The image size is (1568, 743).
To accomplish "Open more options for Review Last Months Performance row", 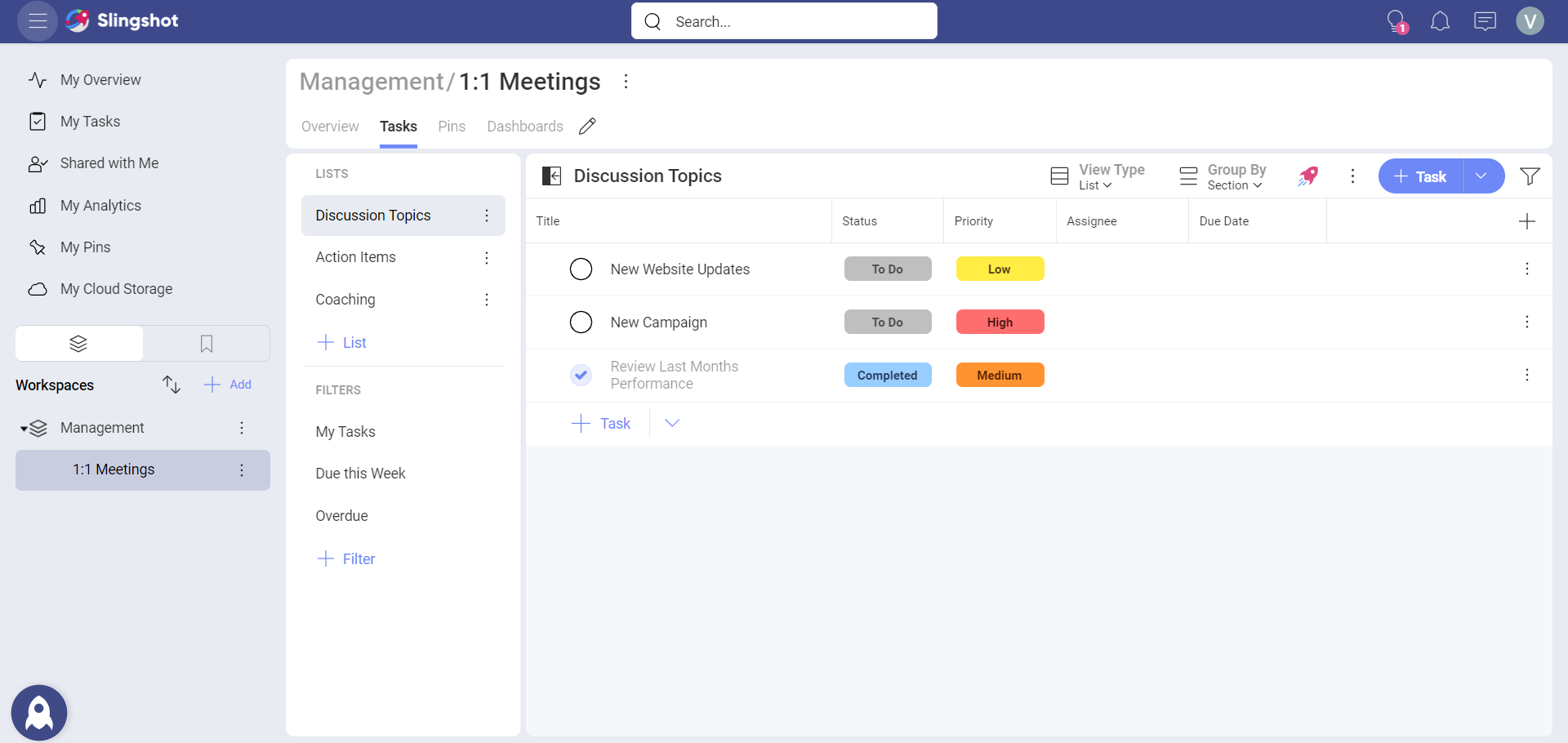I will click(x=1526, y=375).
